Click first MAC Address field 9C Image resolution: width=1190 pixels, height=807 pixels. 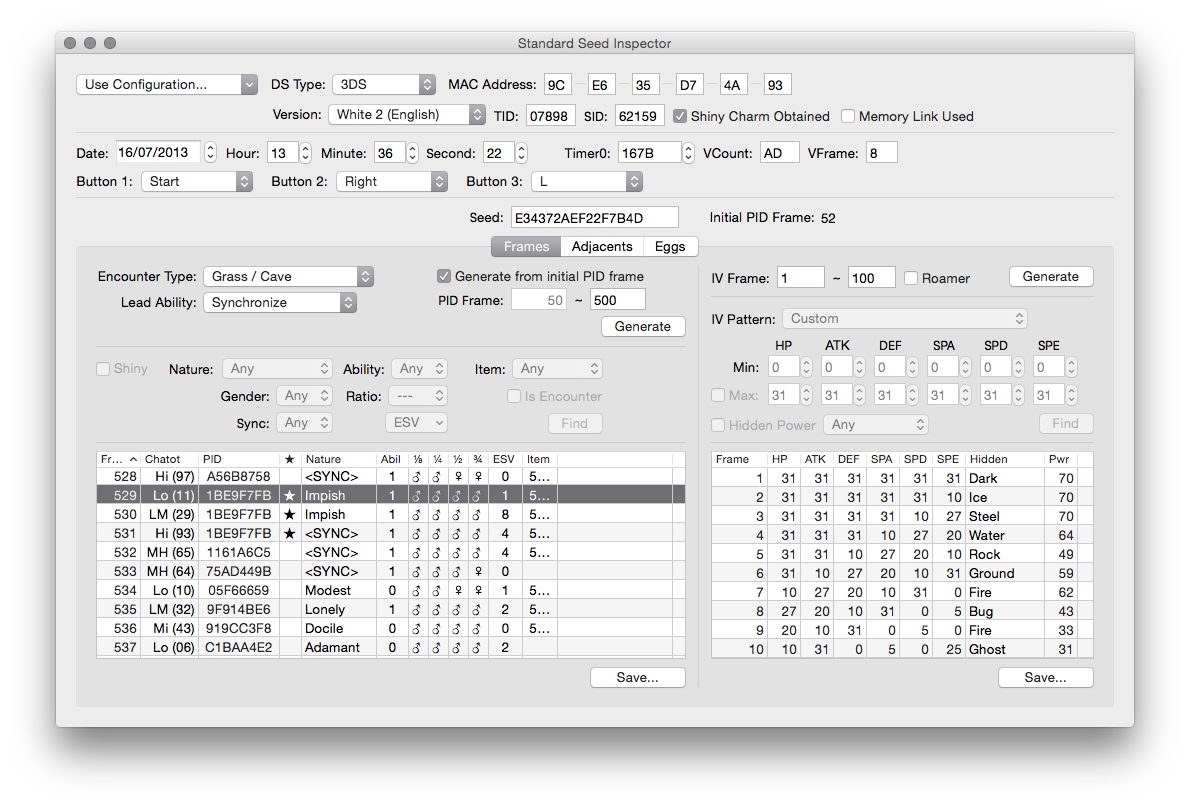(x=557, y=85)
